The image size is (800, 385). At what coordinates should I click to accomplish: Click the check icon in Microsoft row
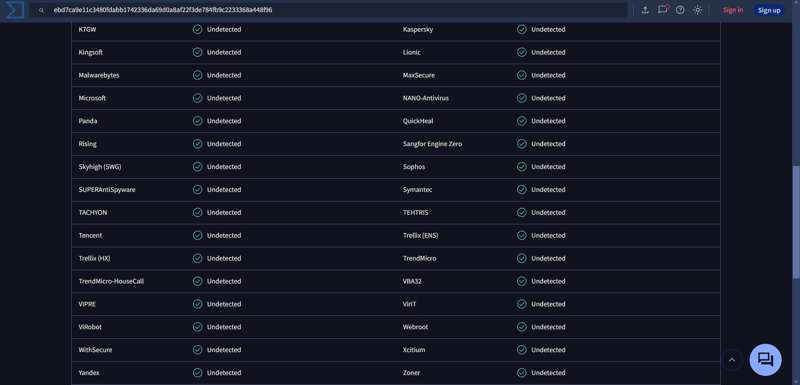(197, 98)
